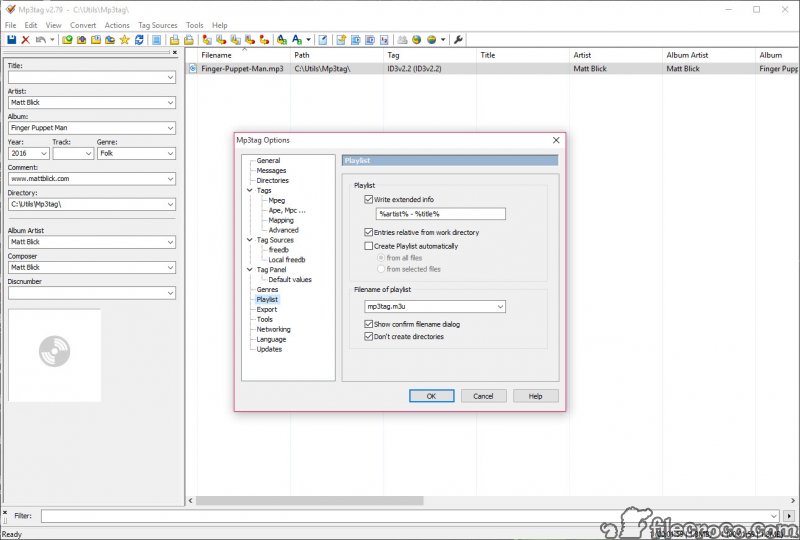Viewport: 800px width, 540px height.
Task: Click the Extended Tags notepad icon
Action: tap(322, 40)
